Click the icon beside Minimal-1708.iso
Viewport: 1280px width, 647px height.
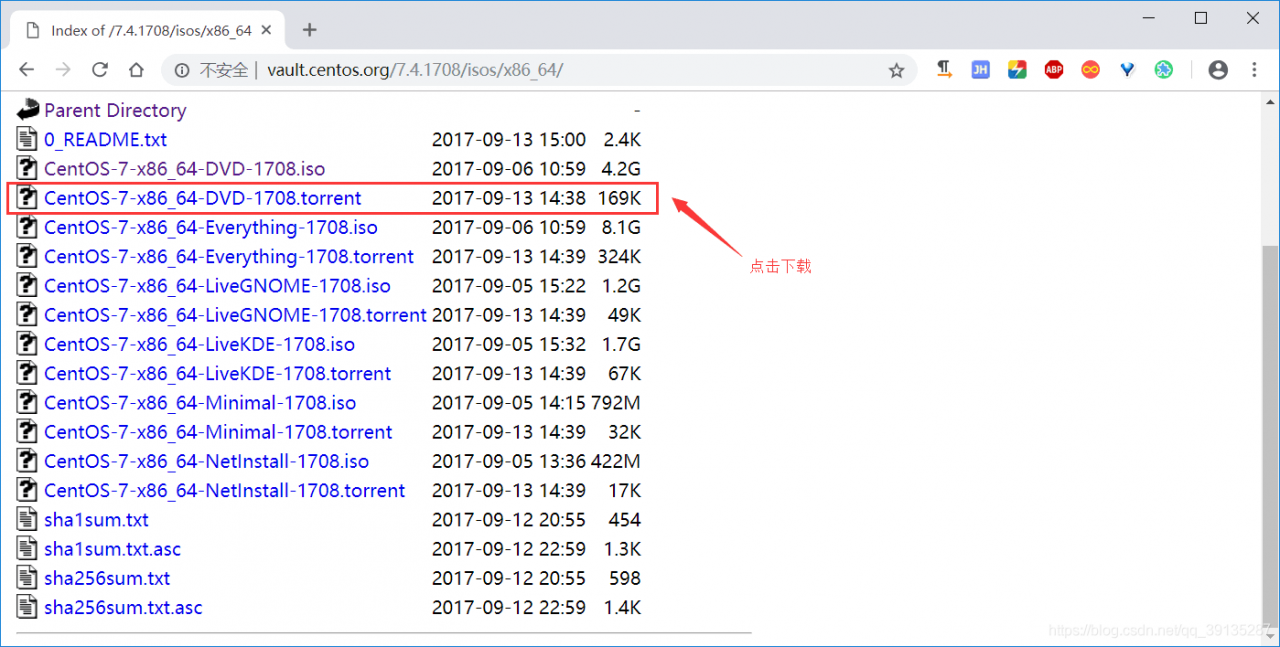tap(27, 403)
